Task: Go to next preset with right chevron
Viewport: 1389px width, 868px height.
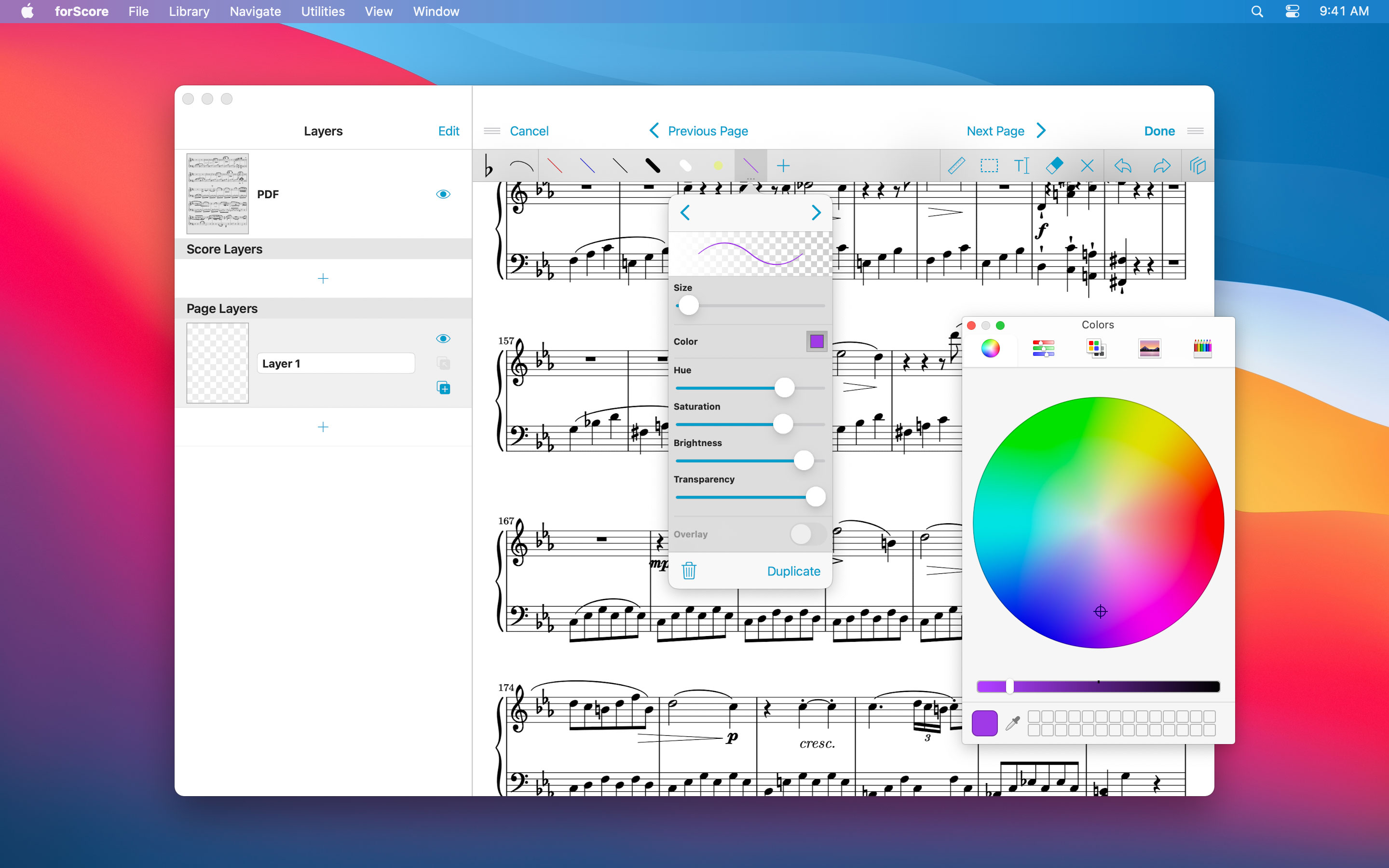Action: (816, 213)
